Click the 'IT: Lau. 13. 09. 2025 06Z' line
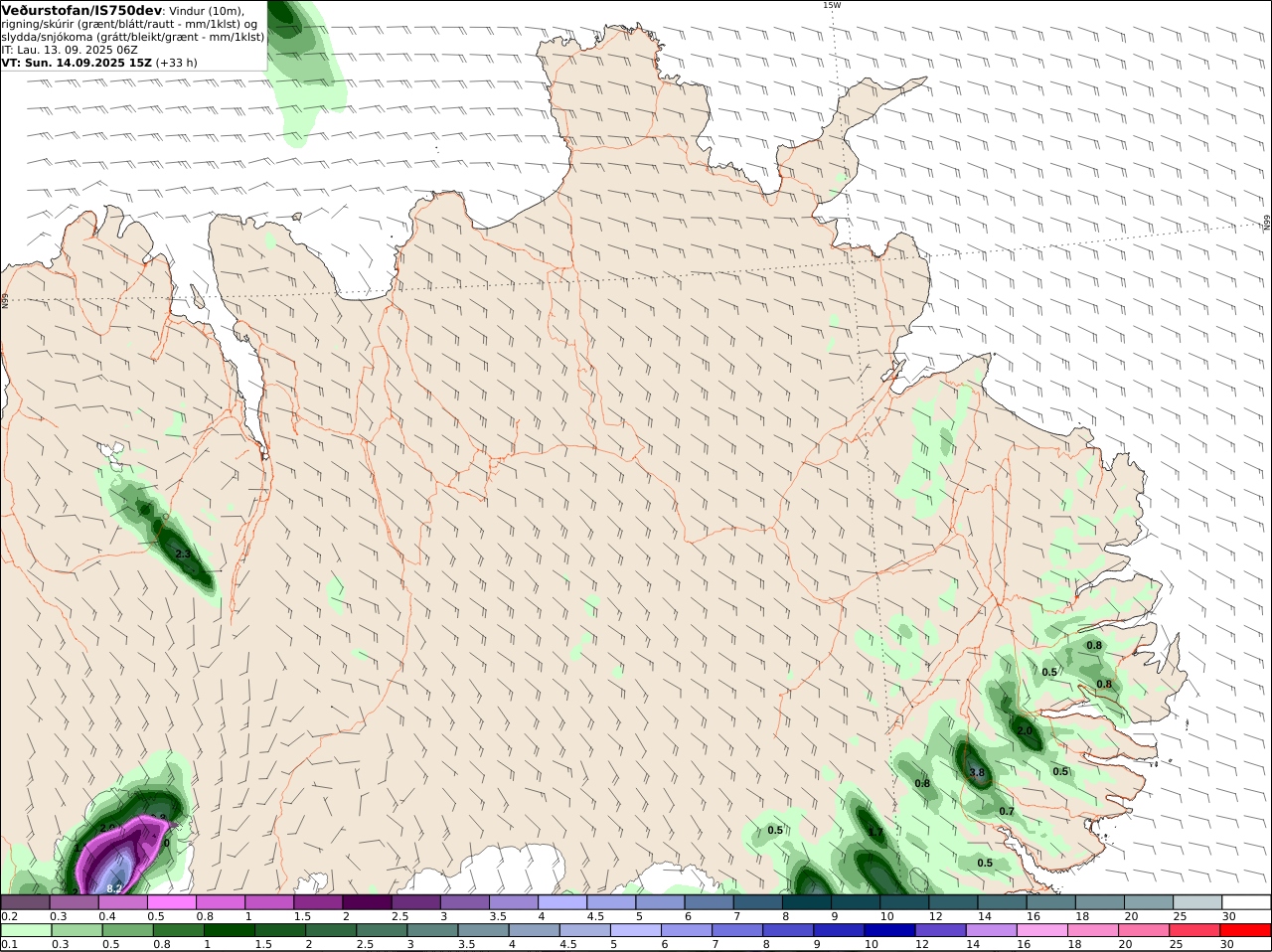The width and height of the screenshot is (1272, 952). click(70, 49)
